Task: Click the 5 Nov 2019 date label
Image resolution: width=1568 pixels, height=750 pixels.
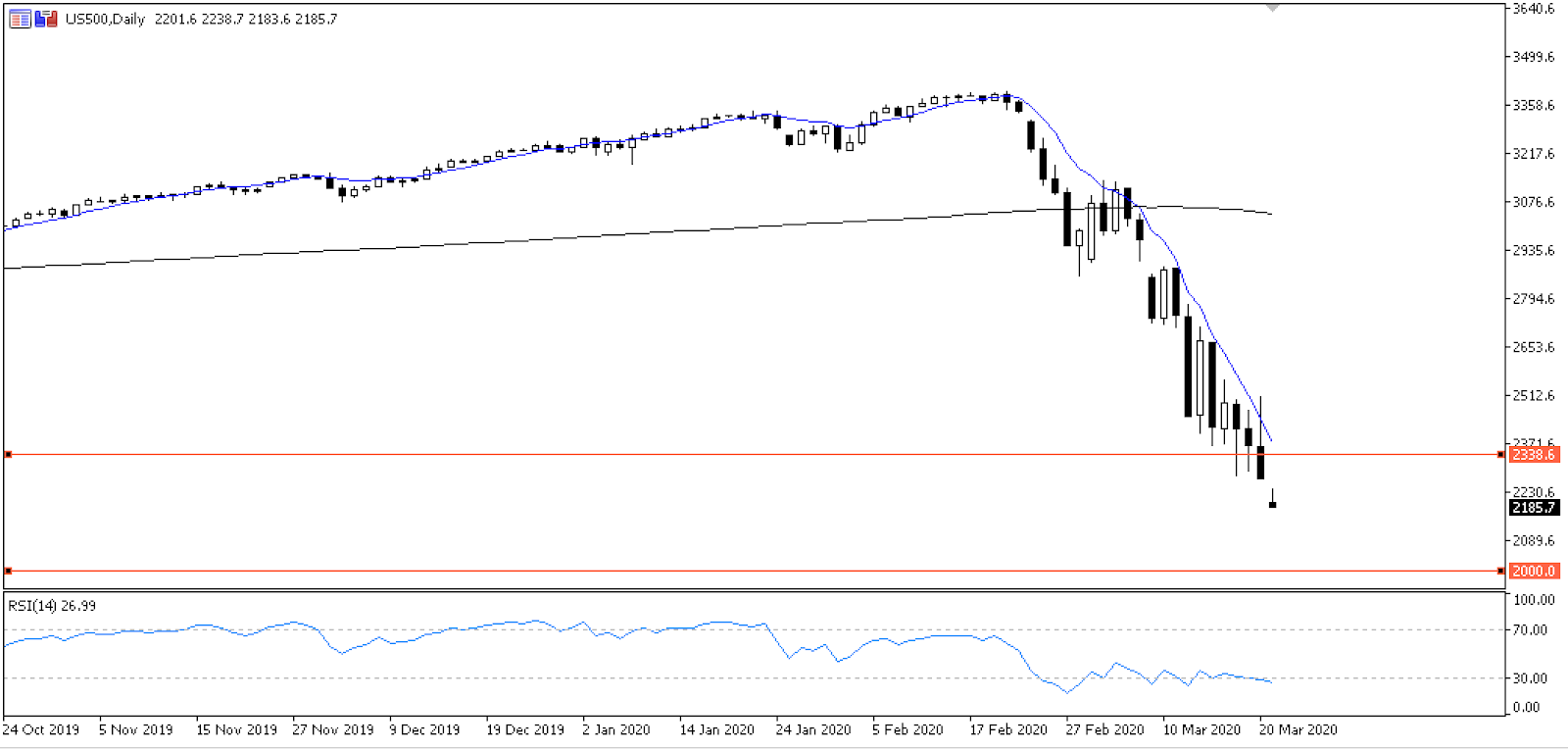Action: pyautogui.click(x=136, y=730)
